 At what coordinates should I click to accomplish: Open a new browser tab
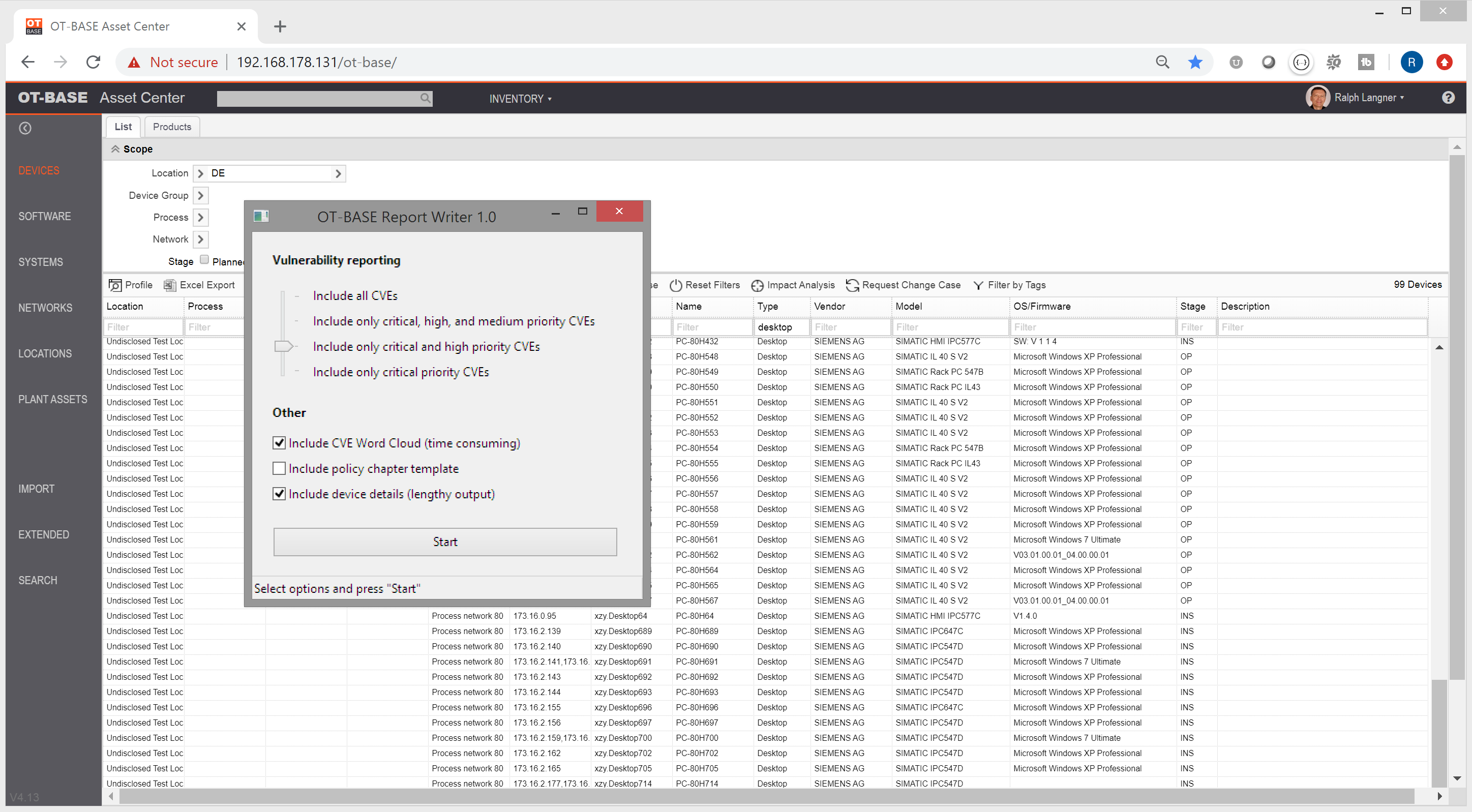(x=280, y=26)
